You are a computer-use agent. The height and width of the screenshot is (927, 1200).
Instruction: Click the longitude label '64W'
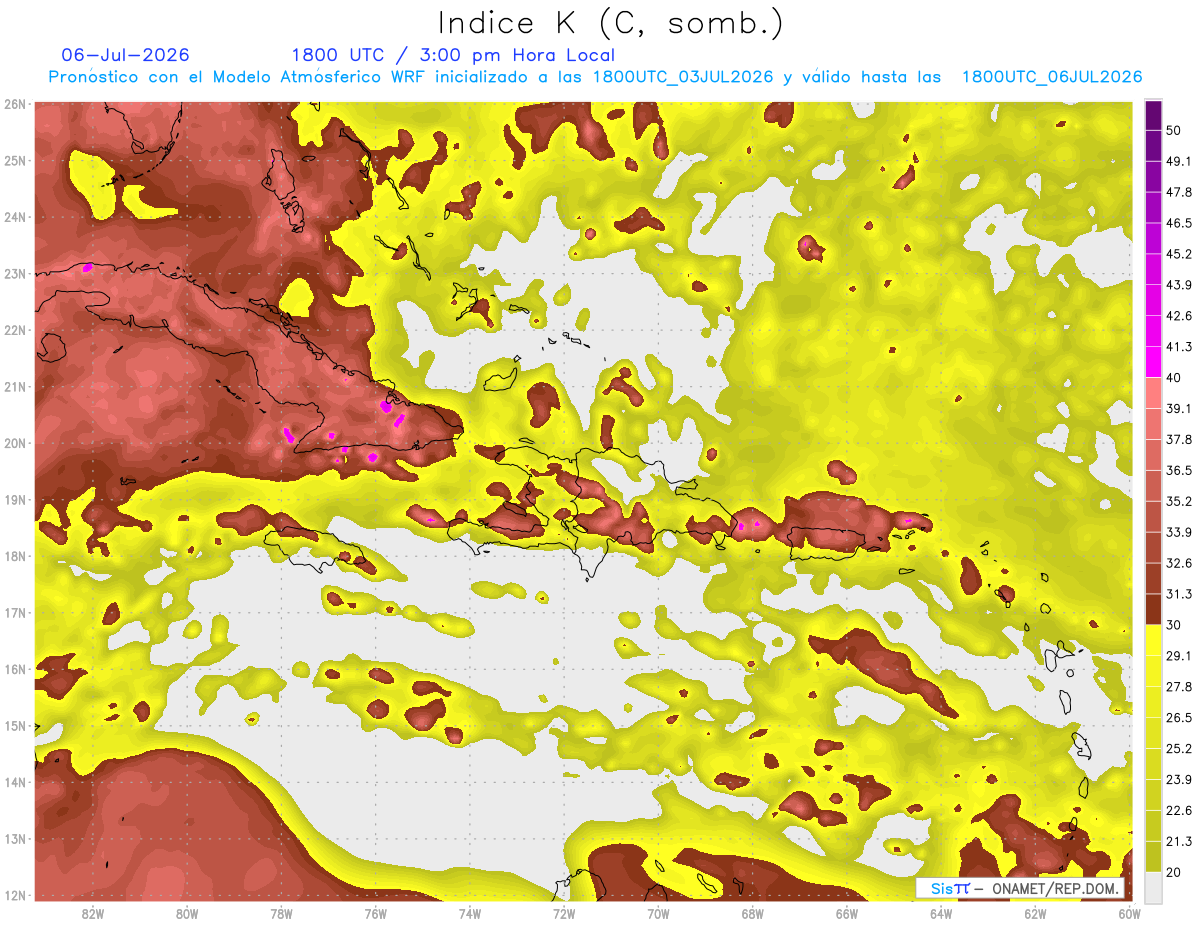pos(941,913)
